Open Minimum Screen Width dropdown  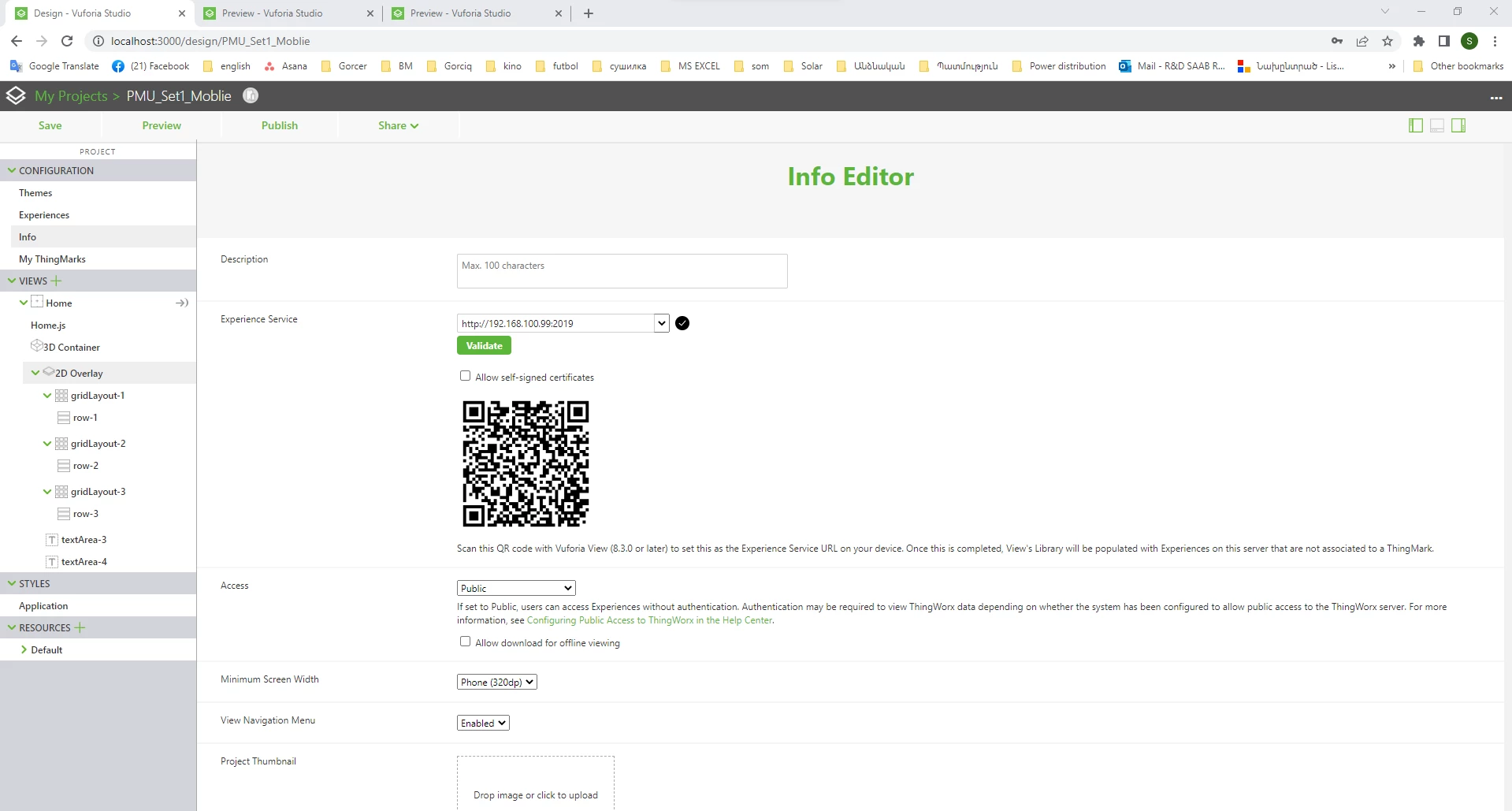click(497, 682)
